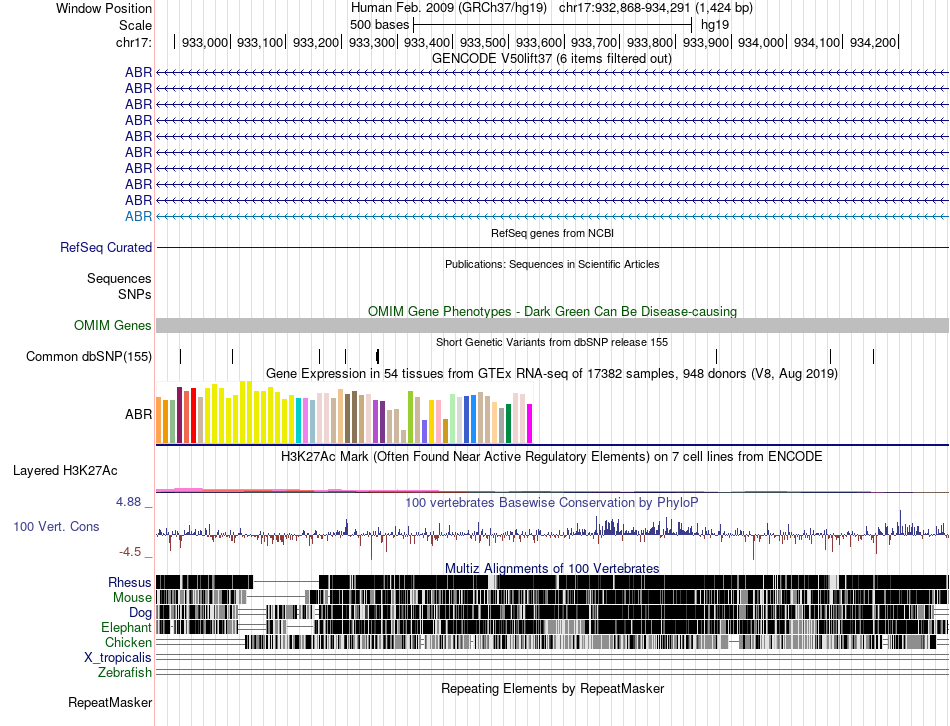Click 'Repeating Elements by RepeatMasker' title

click(x=552, y=689)
